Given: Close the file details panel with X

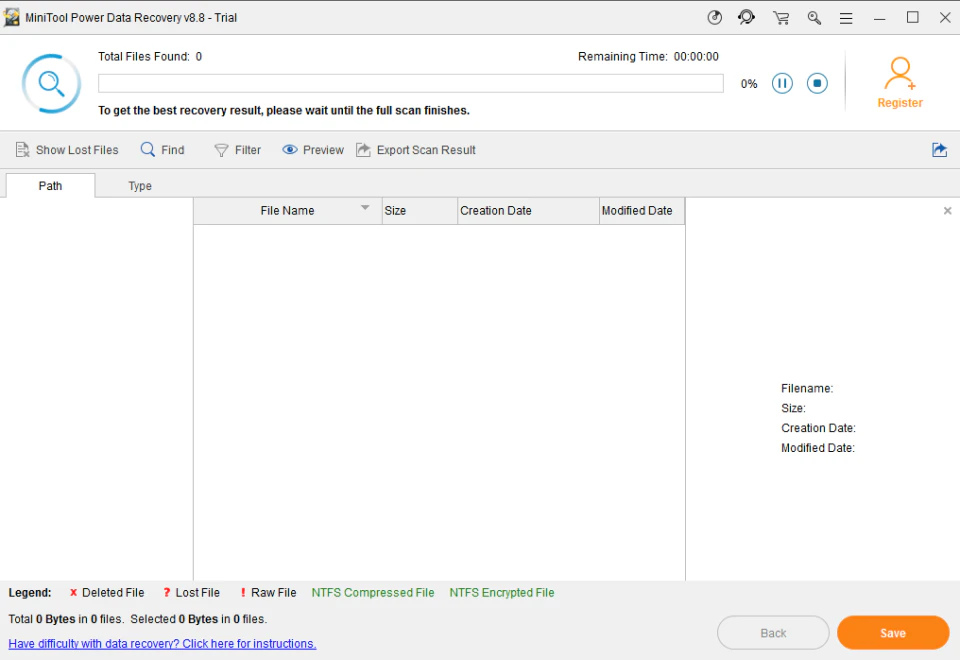Looking at the screenshot, I should click(947, 211).
